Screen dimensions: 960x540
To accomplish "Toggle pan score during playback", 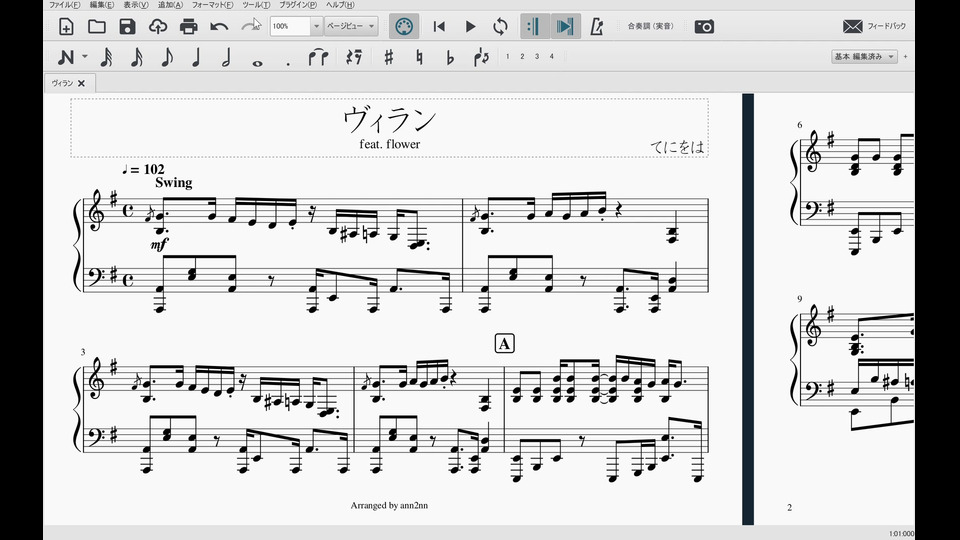I will (565, 26).
